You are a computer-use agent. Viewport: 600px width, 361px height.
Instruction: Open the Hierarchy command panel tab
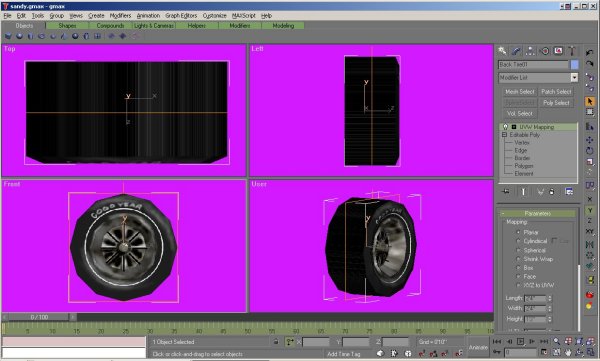point(530,51)
